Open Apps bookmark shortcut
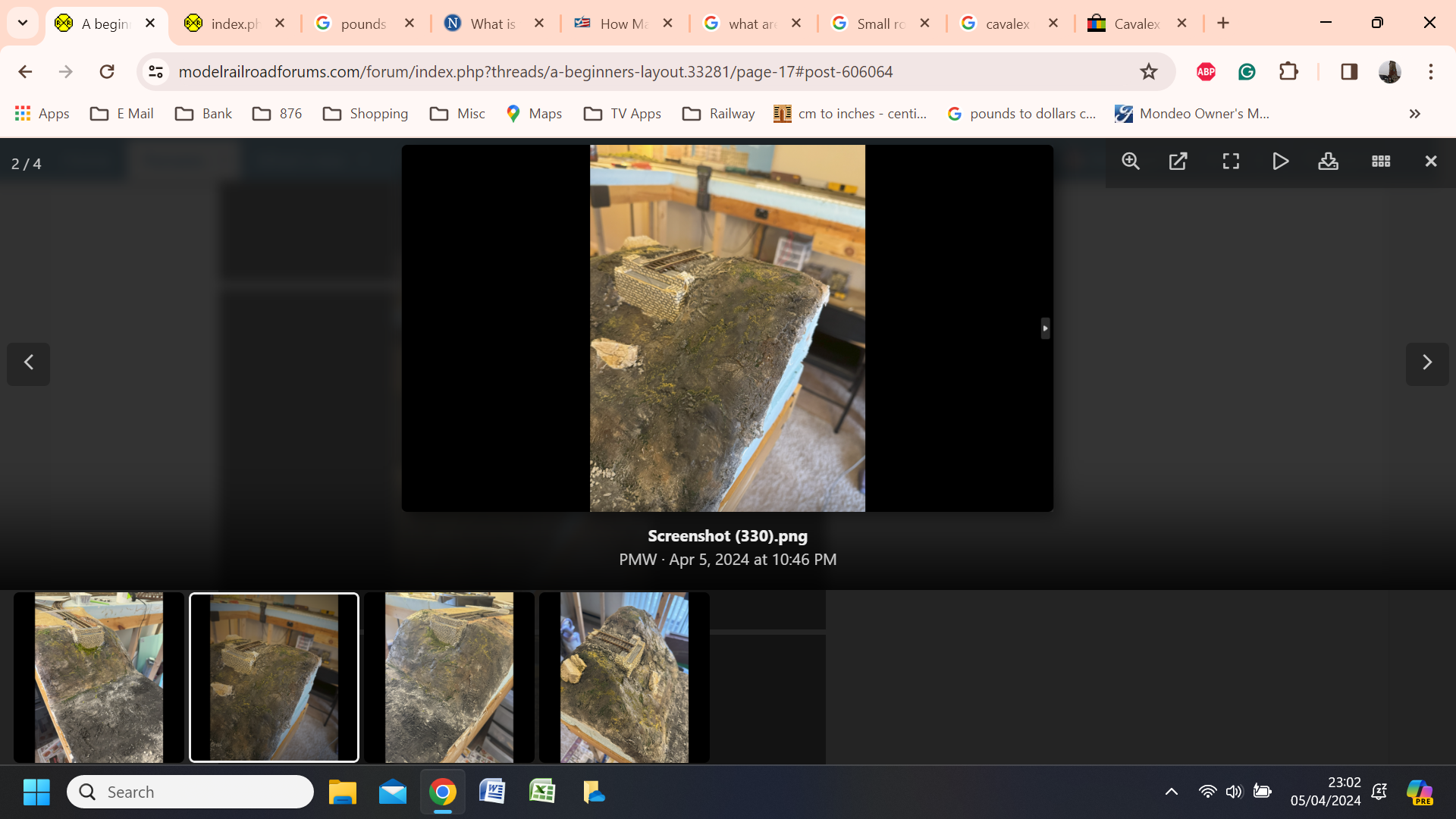 tap(42, 114)
